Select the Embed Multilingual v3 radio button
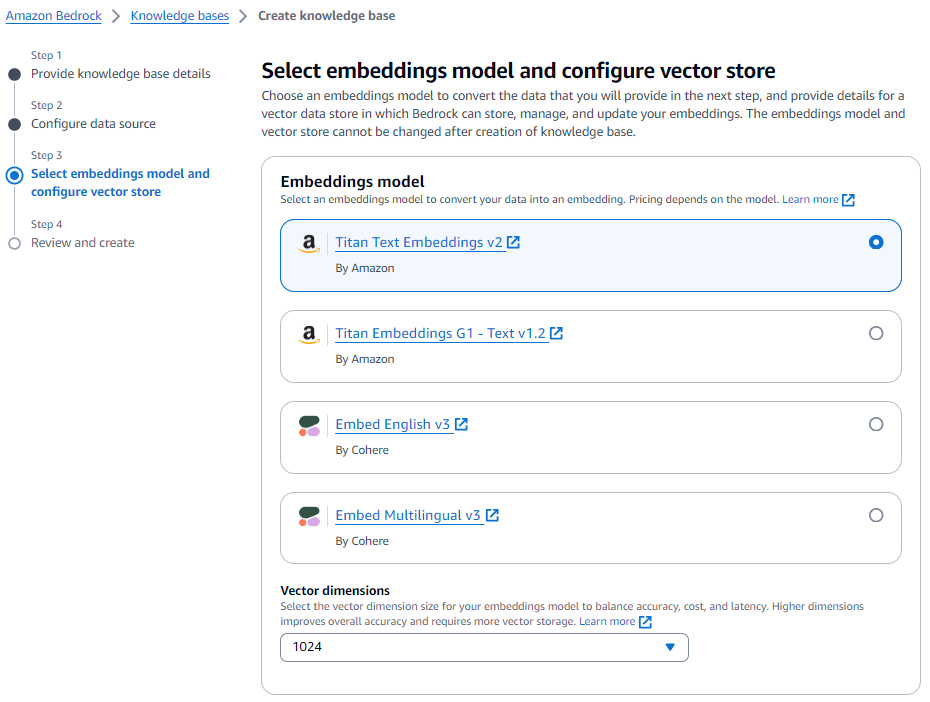930x702 pixels. tap(876, 515)
